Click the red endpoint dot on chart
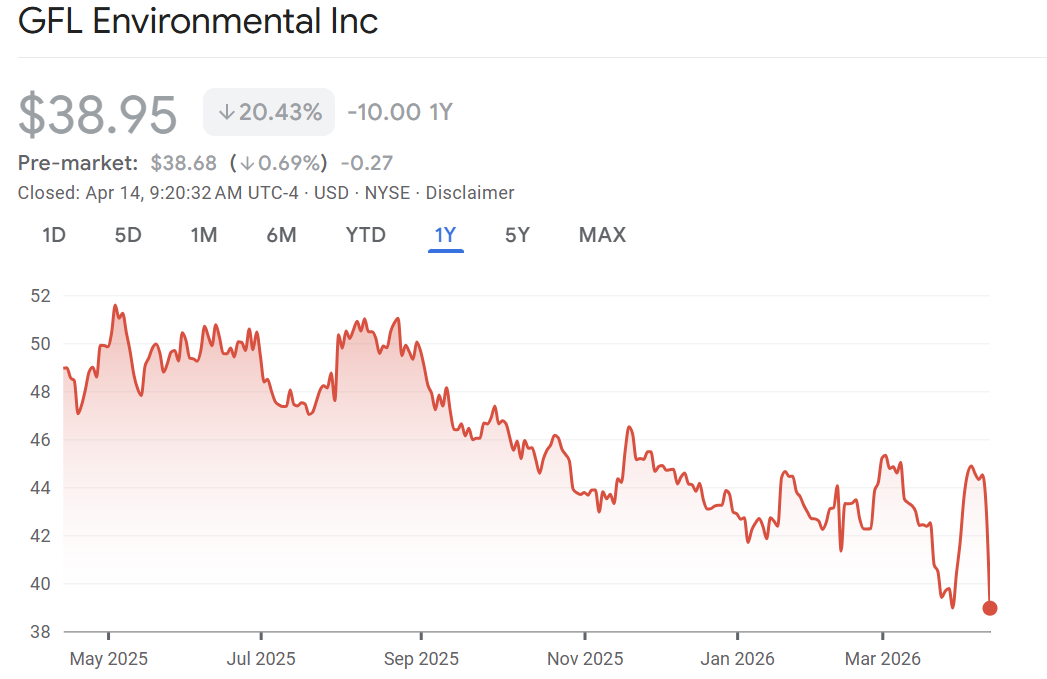Screen dimensions: 1047x679 coord(989,608)
